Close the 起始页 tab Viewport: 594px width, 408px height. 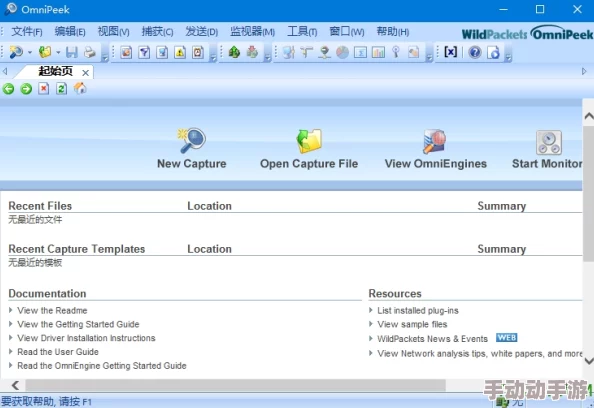[86, 73]
